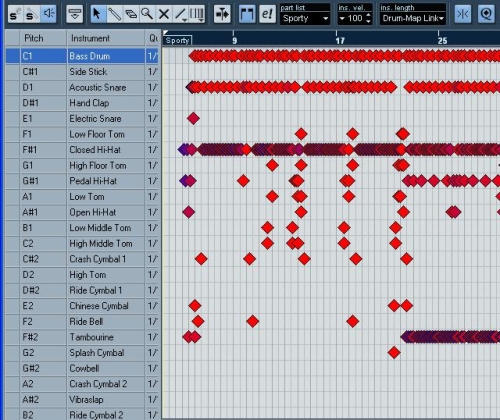Open the Hand Clap quantize value dropdown
Viewport: 500px width, 420px height.
click(153, 103)
